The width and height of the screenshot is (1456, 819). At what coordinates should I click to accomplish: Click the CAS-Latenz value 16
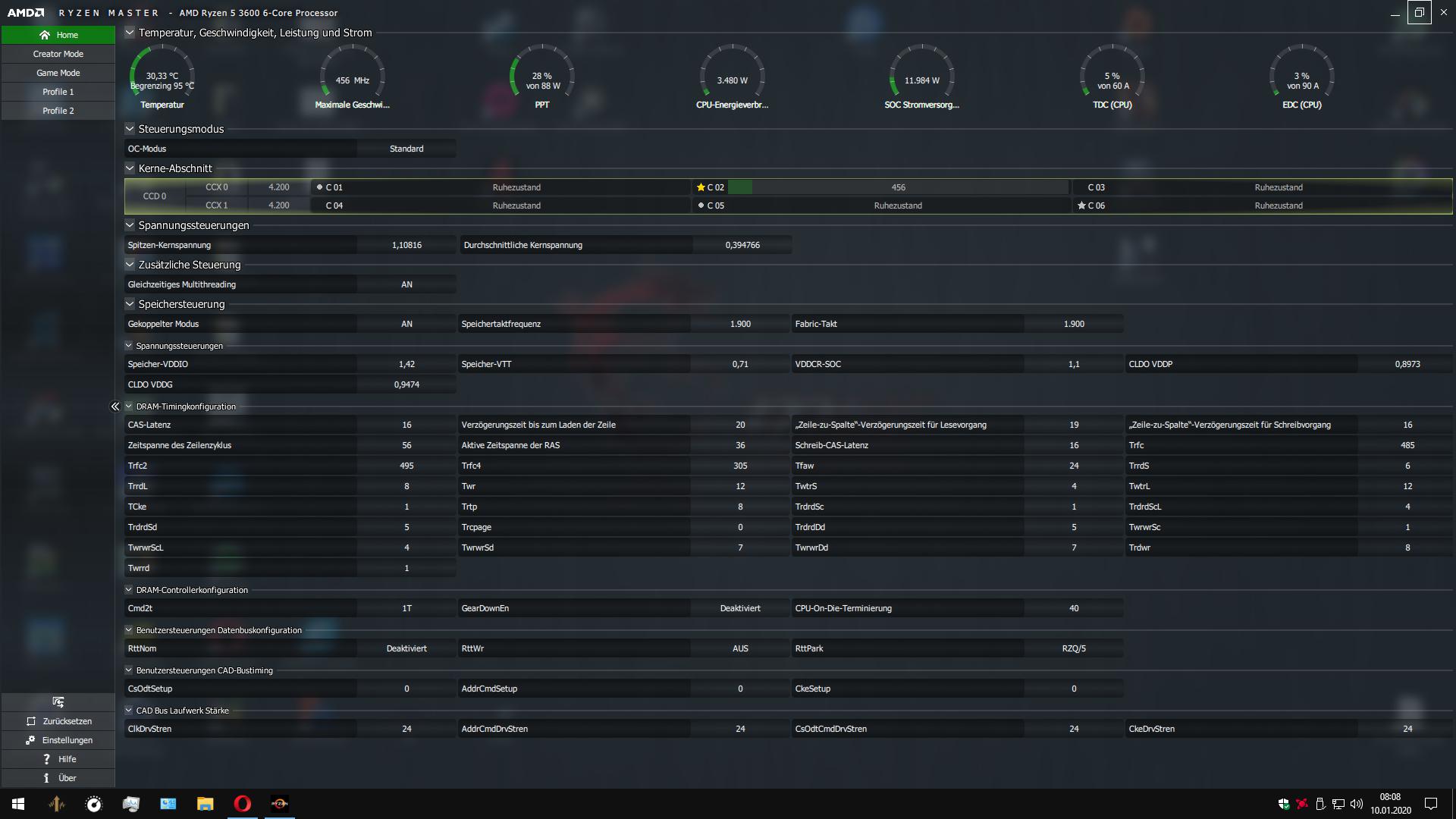pyautogui.click(x=406, y=425)
